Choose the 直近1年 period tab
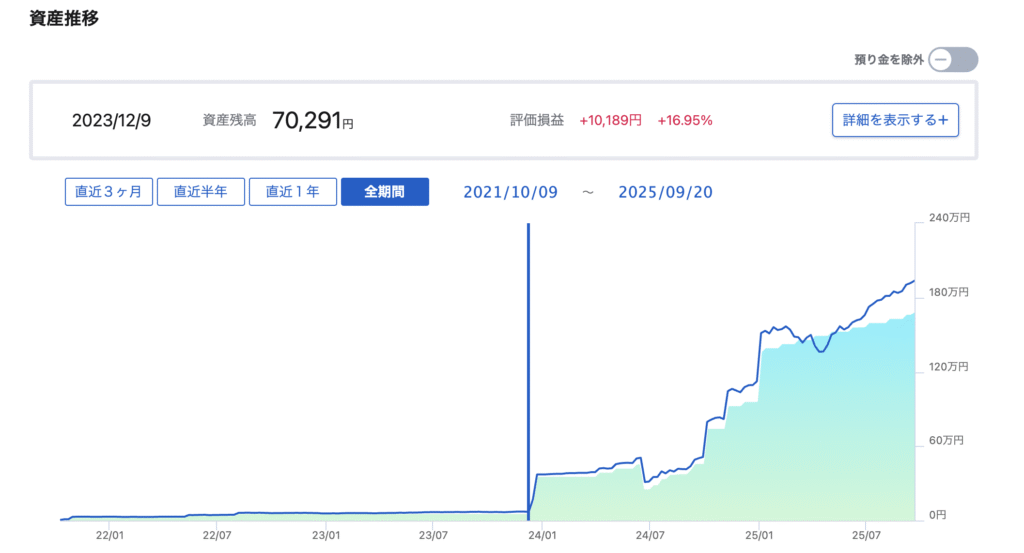The image size is (1024, 553). point(293,192)
